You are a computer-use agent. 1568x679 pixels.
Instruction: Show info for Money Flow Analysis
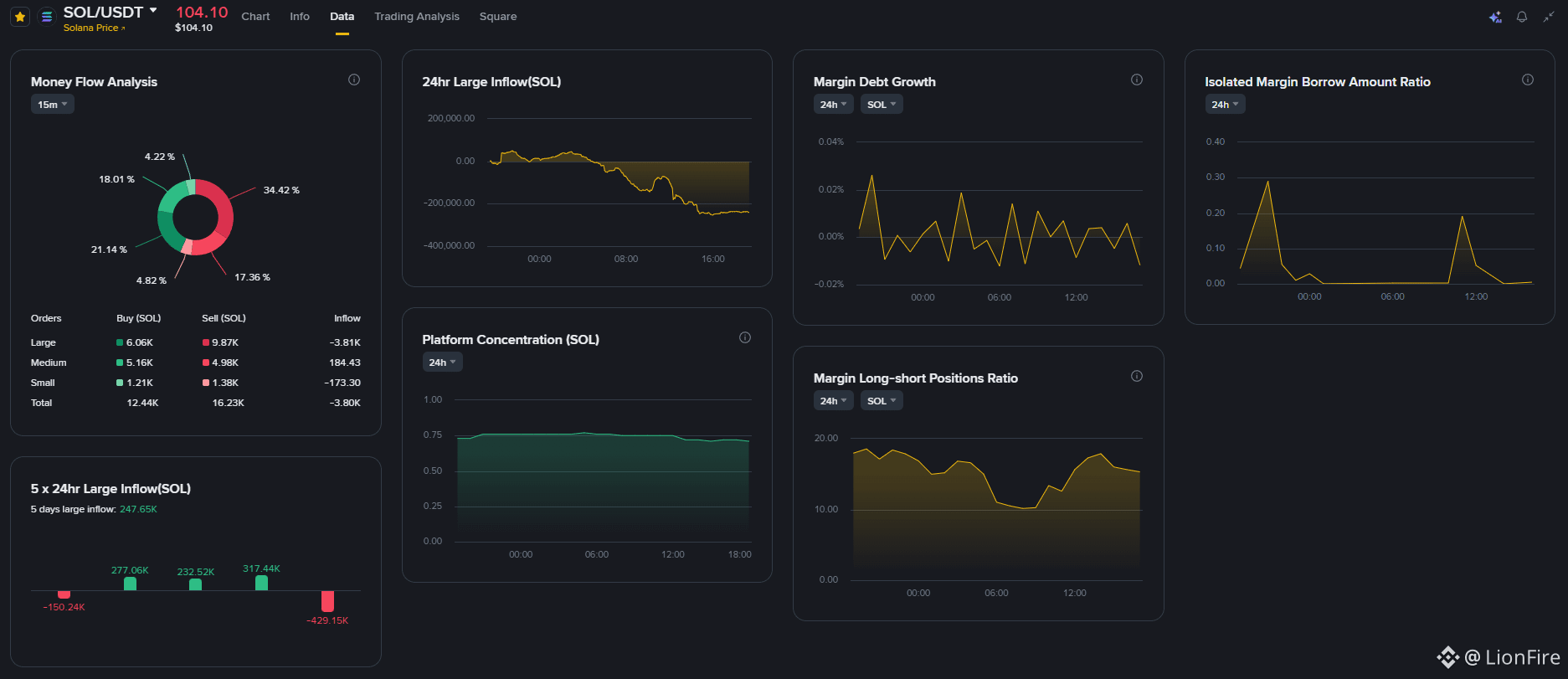(x=354, y=80)
